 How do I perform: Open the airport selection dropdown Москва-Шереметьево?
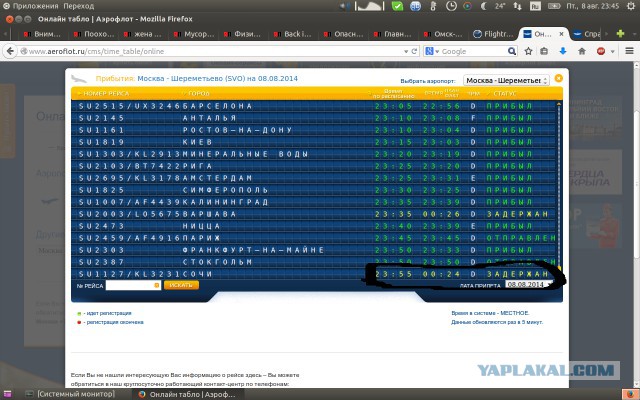point(506,80)
